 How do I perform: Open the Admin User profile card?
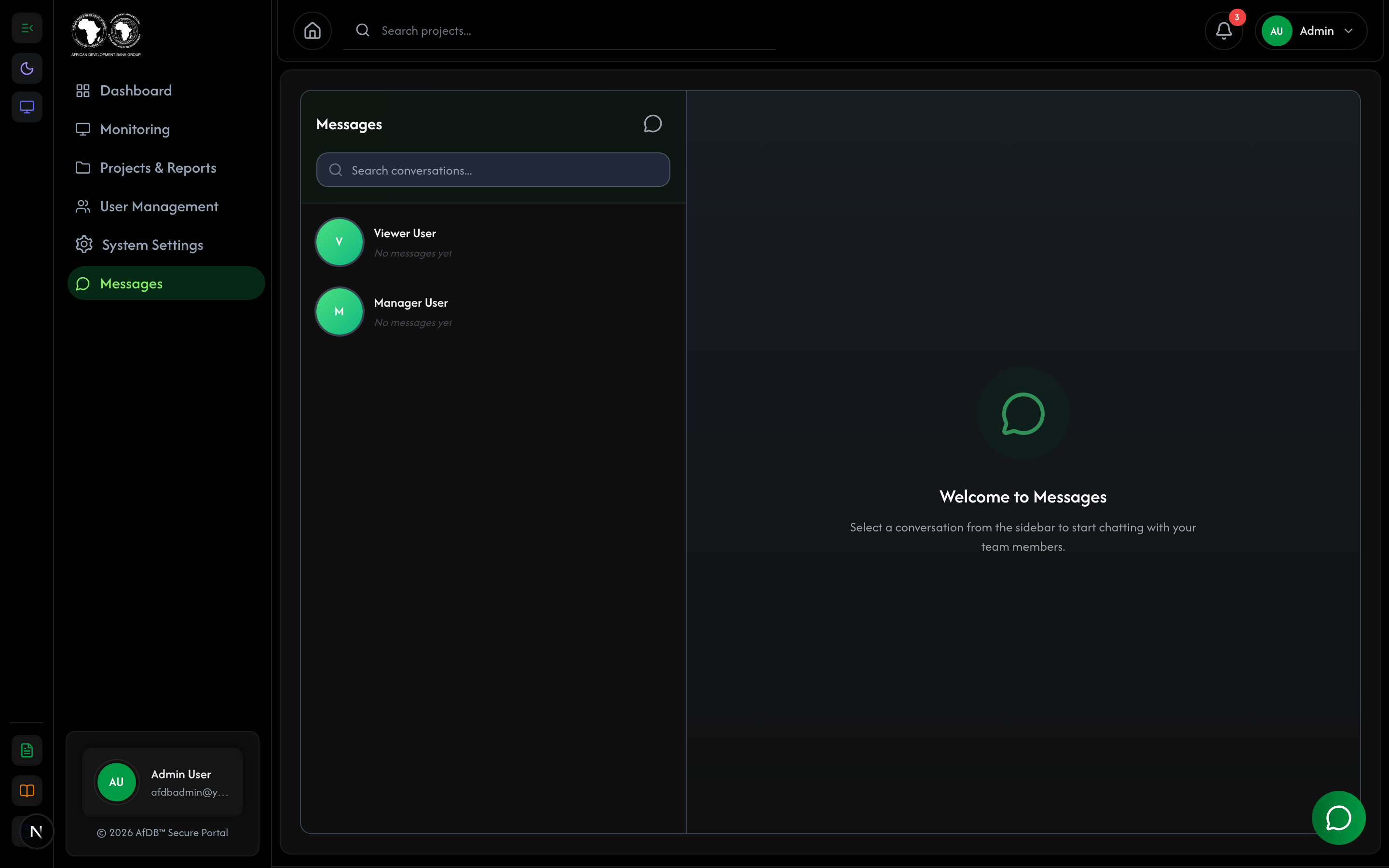point(163,782)
